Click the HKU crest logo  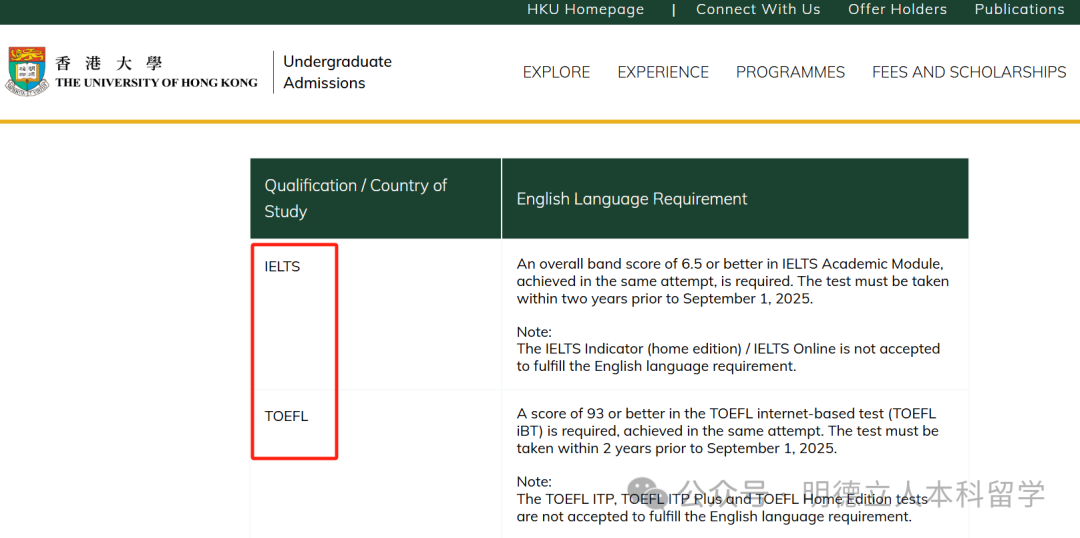tap(27, 71)
